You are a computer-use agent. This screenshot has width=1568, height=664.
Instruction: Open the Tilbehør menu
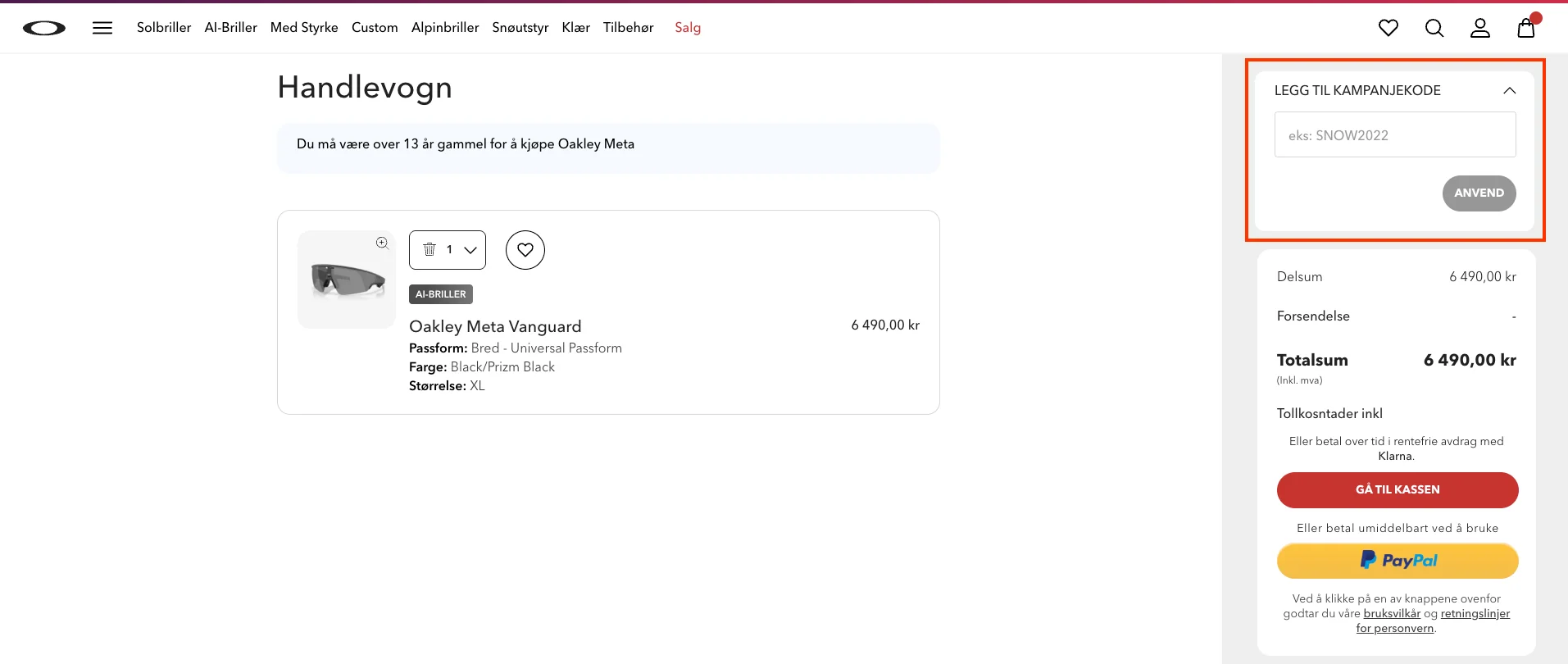(629, 28)
